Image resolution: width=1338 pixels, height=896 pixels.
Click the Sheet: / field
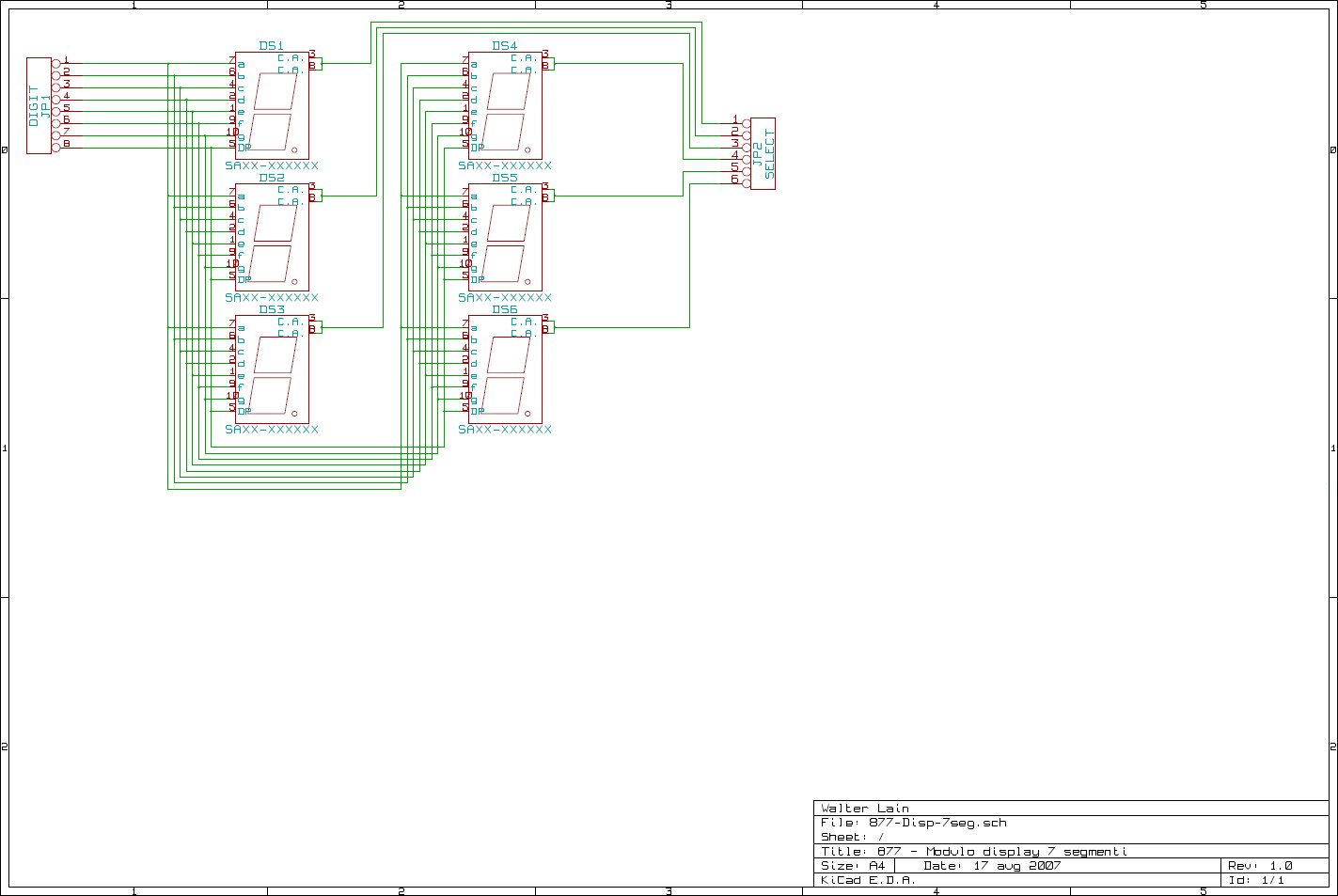point(853,837)
